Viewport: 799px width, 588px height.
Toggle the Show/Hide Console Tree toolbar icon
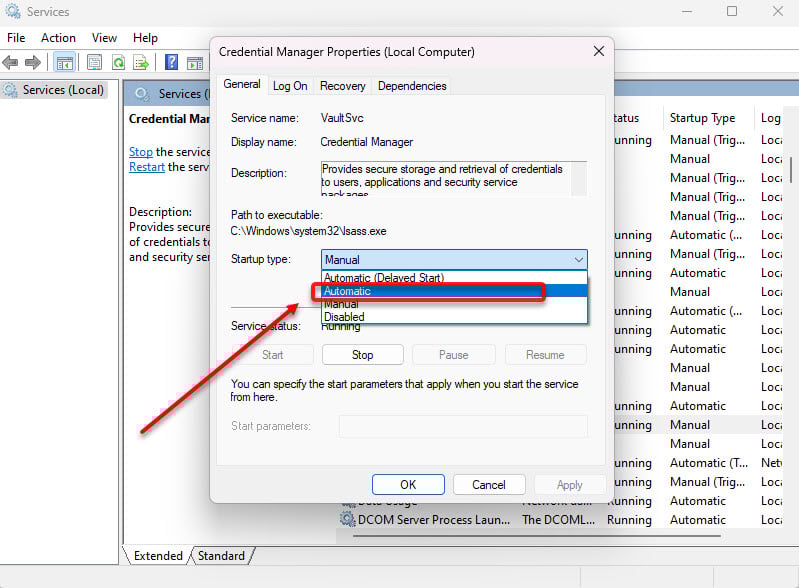(x=65, y=63)
